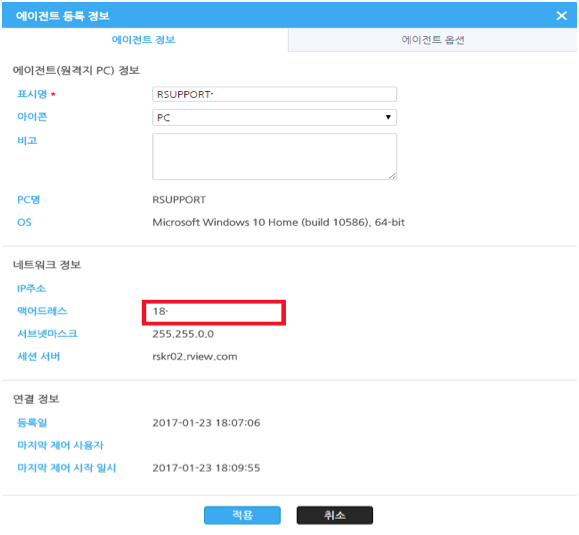This screenshot has height=535, width=579.
Task: Click the 서브넷마스크 value 255.255.0.0
Action: pyautogui.click(x=183, y=334)
